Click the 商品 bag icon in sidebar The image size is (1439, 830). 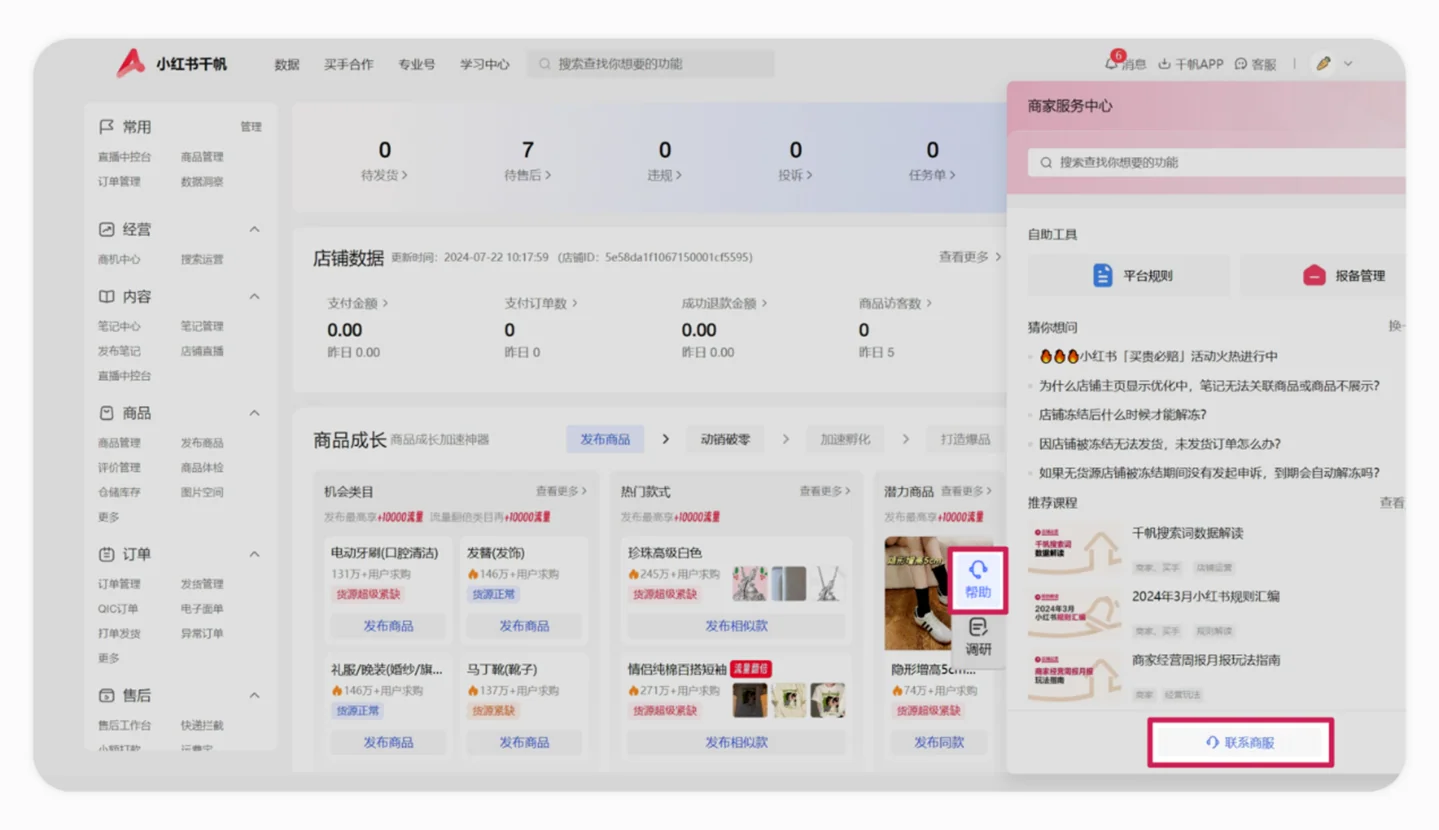coord(106,413)
